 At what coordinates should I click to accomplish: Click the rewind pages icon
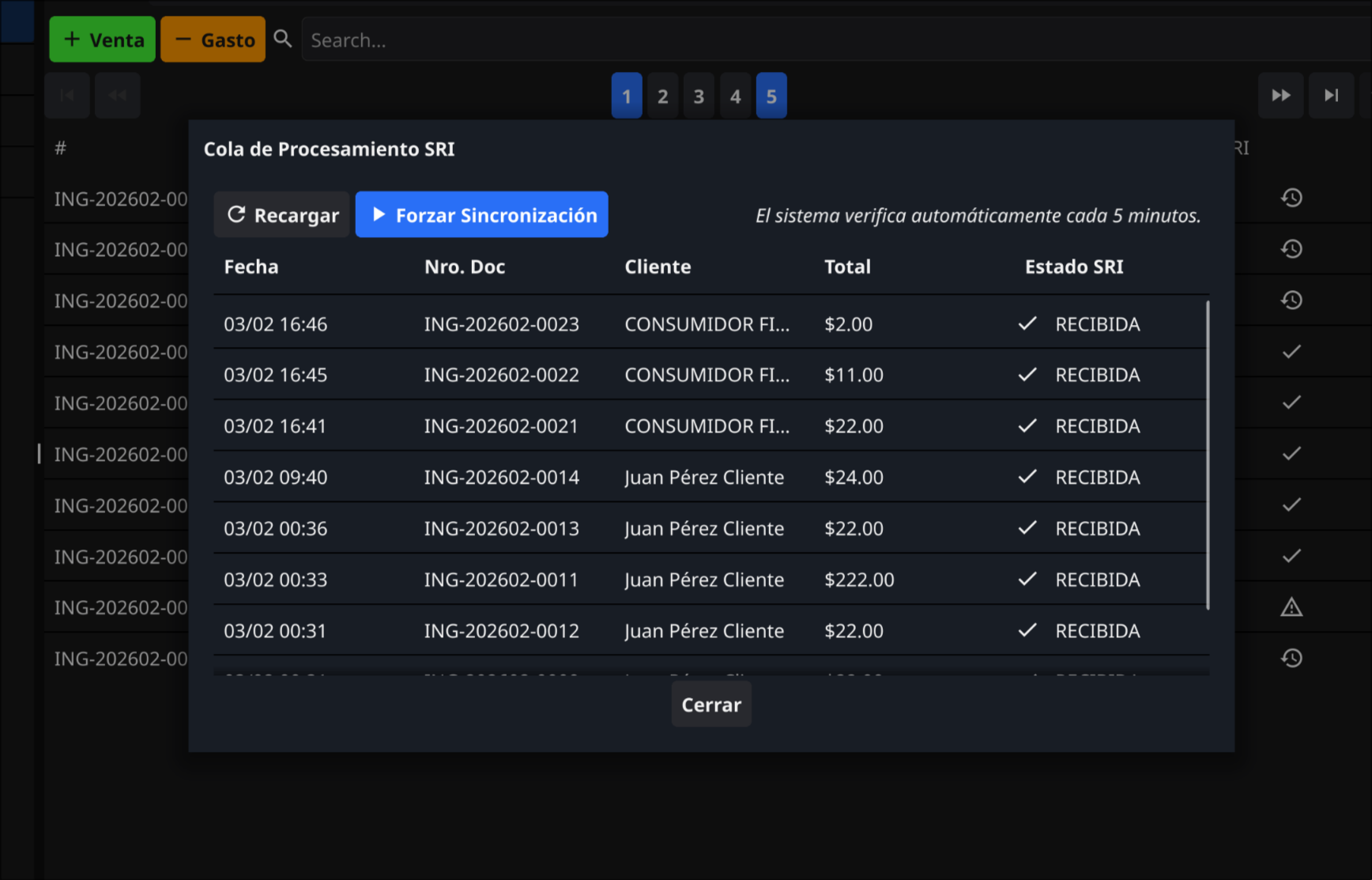click(x=118, y=96)
